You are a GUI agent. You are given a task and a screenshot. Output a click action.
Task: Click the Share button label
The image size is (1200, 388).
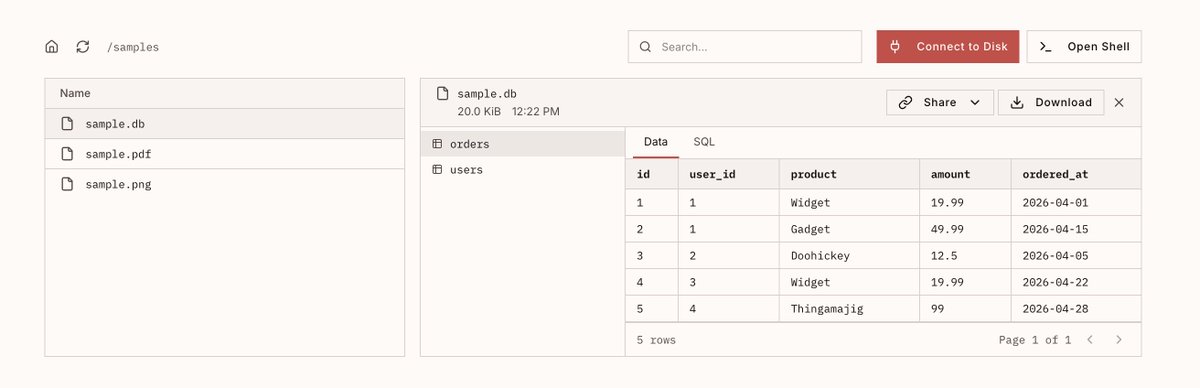point(940,102)
